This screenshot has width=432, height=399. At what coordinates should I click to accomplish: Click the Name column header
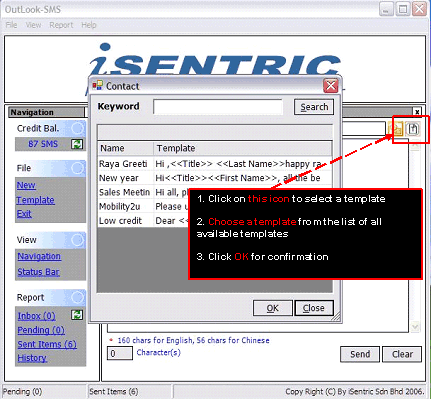tap(126, 148)
